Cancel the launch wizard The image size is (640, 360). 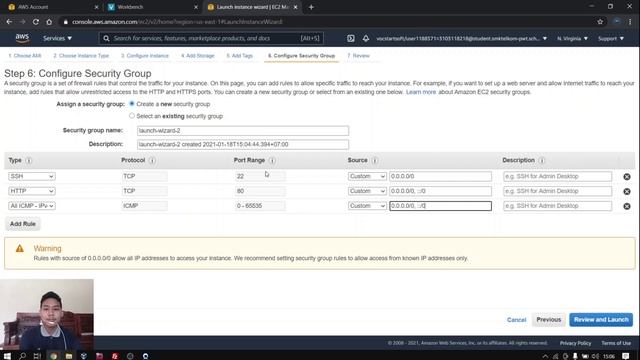click(516, 320)
